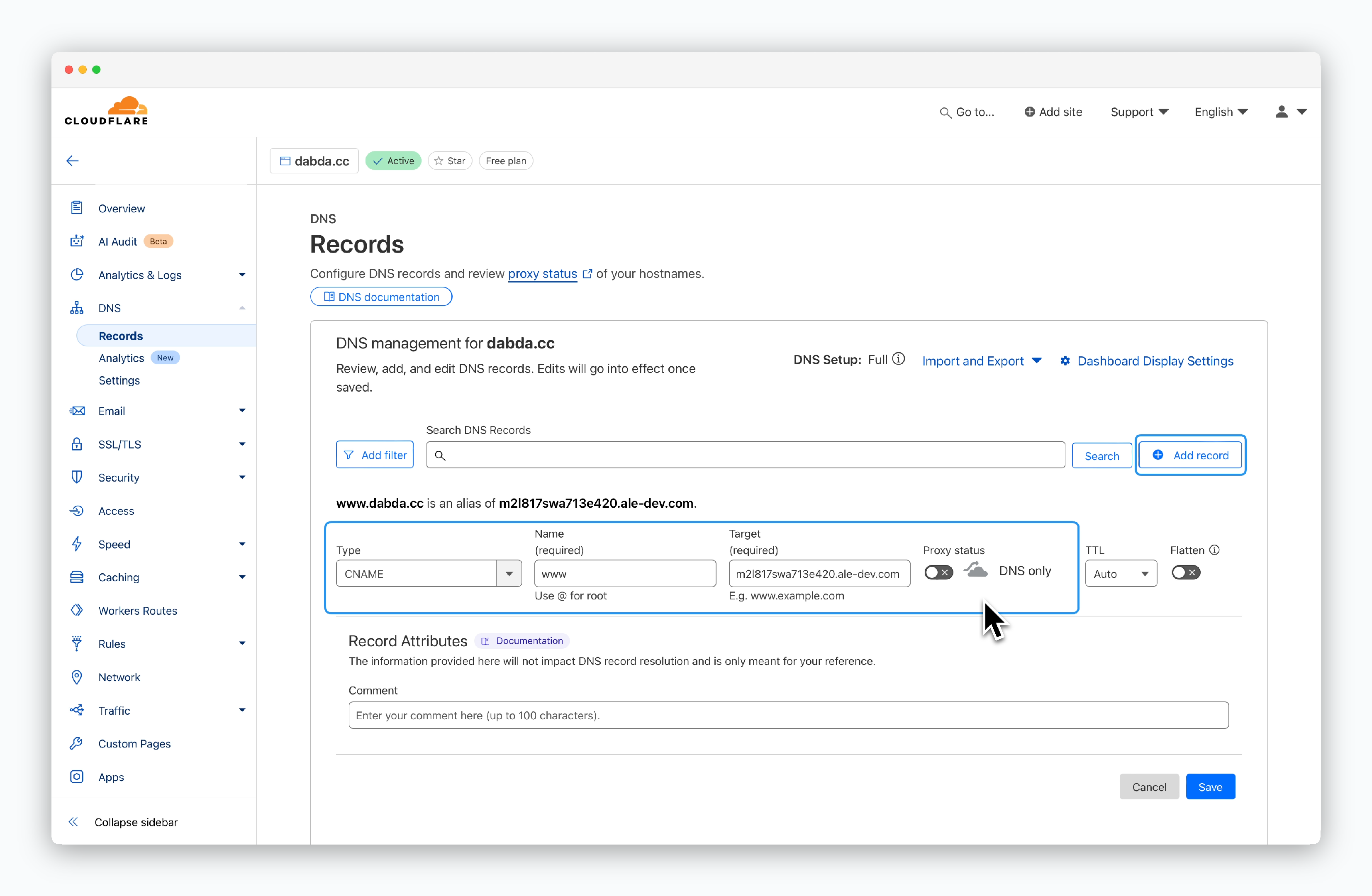The image size is (1372, 896).
Task: Click the Go to search magnifier icon
Action: 945,112
